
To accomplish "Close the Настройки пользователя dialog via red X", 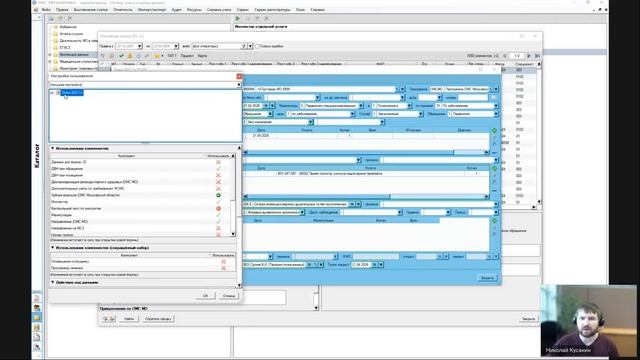I will pyautogui.click(x=239, y=76).
